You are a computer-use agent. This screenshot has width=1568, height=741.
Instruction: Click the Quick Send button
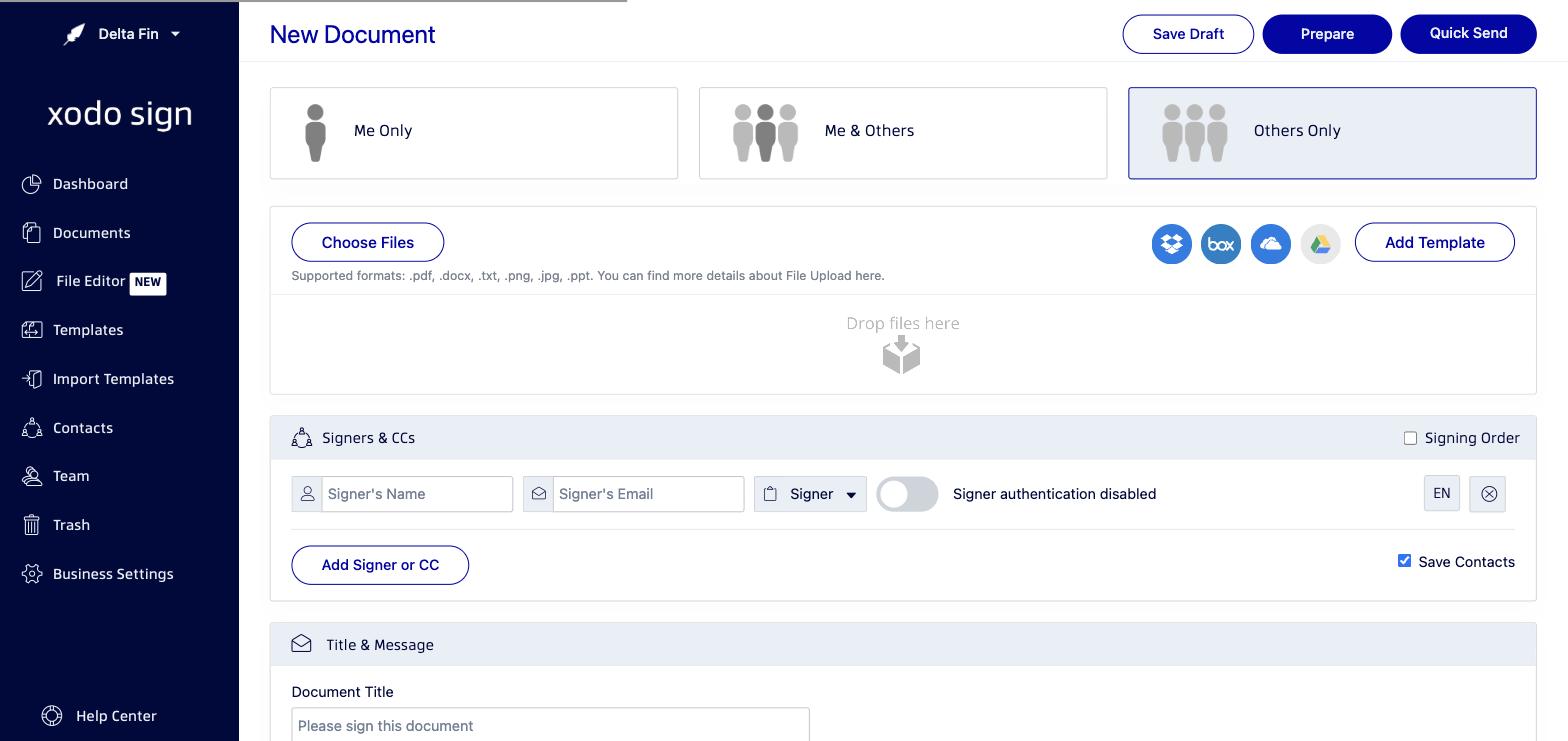(1468, 34)
